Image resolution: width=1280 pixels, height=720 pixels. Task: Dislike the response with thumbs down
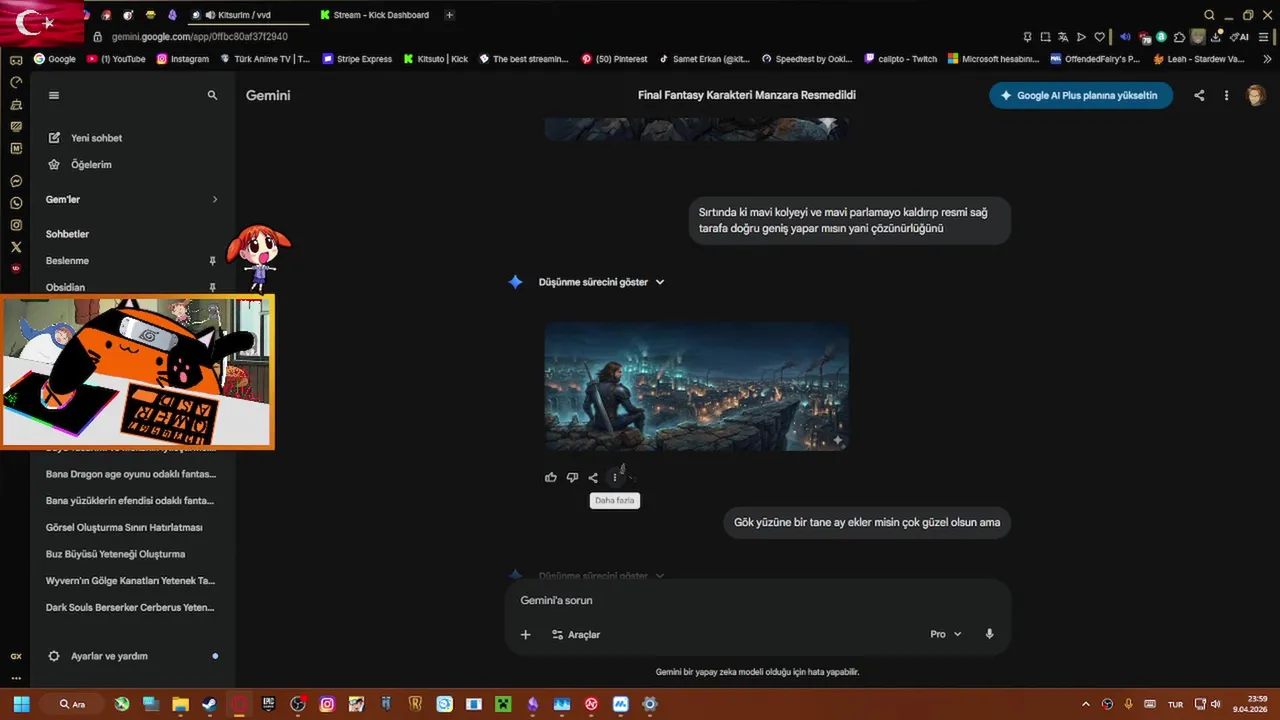(x=572, y=478)
